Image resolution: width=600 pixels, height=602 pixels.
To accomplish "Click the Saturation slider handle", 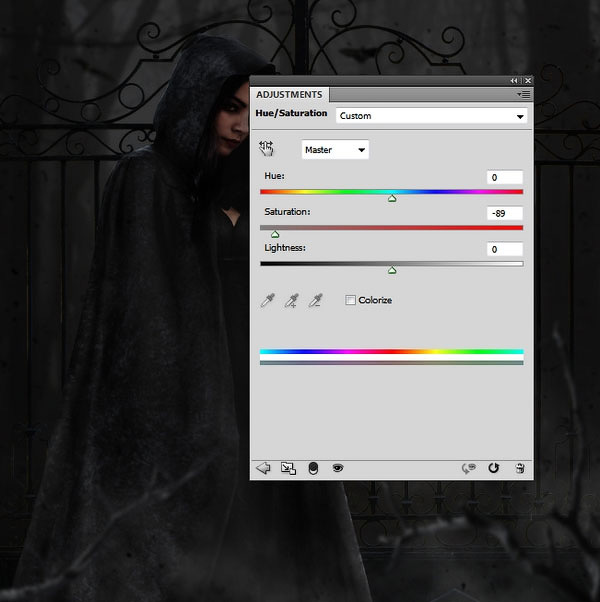I will (275, 234).
